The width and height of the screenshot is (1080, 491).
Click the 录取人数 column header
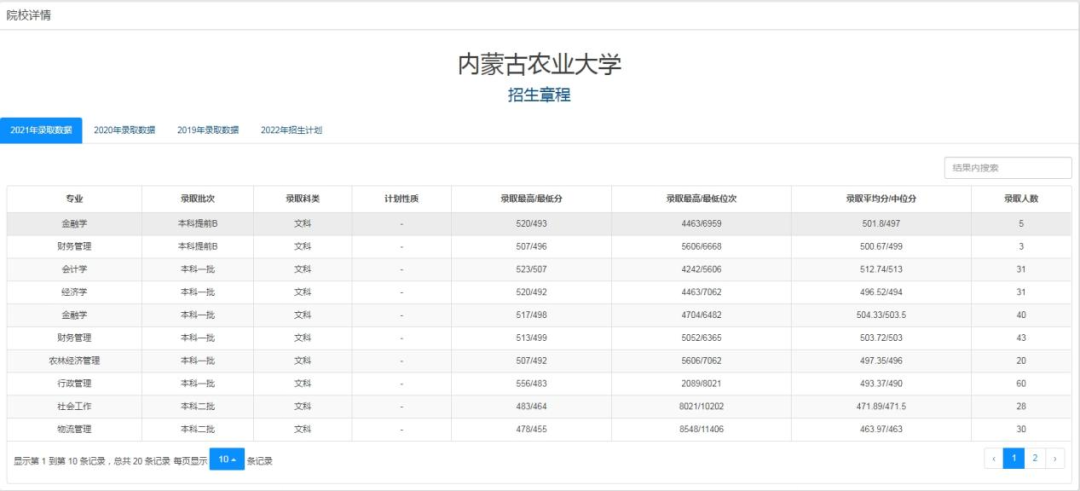point(1021,199)
